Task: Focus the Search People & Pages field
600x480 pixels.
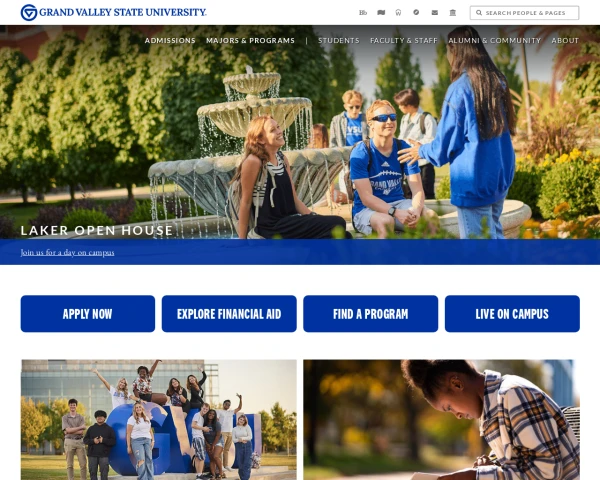Action: pyautogui.click(x=524, y=13)
